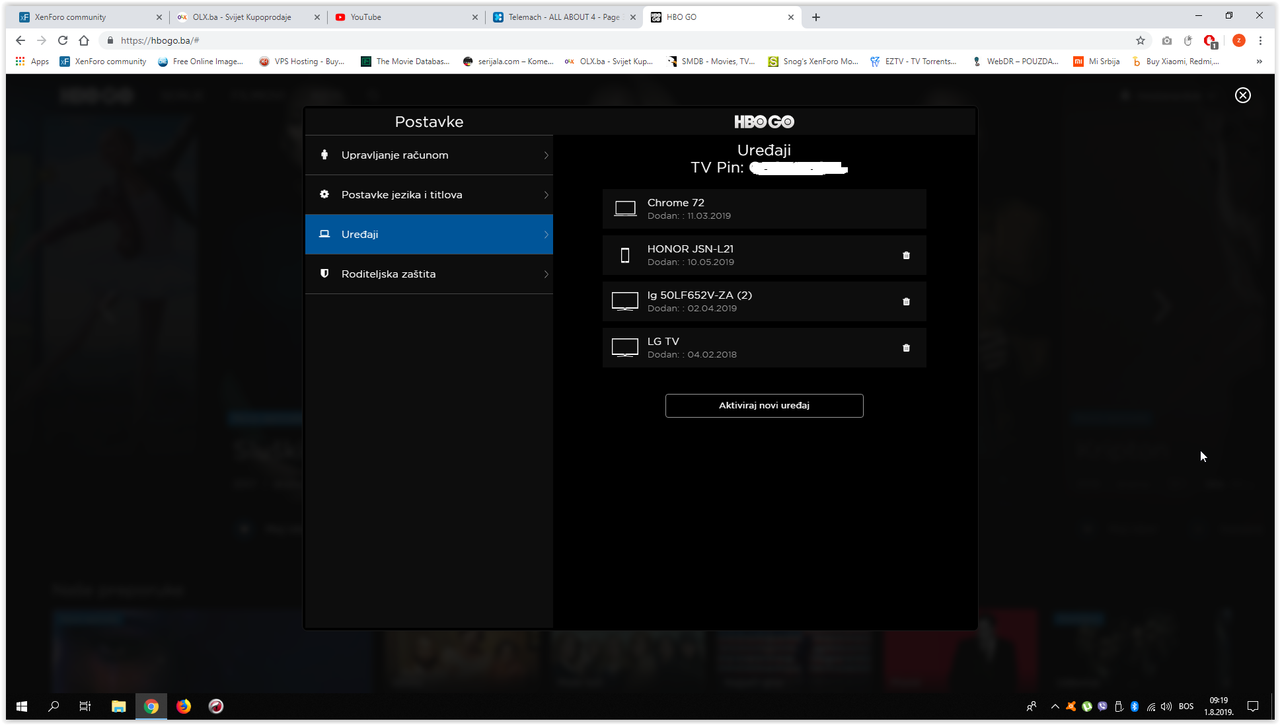Open the Mi Srbija bookmark

(x=1096, y=61)
